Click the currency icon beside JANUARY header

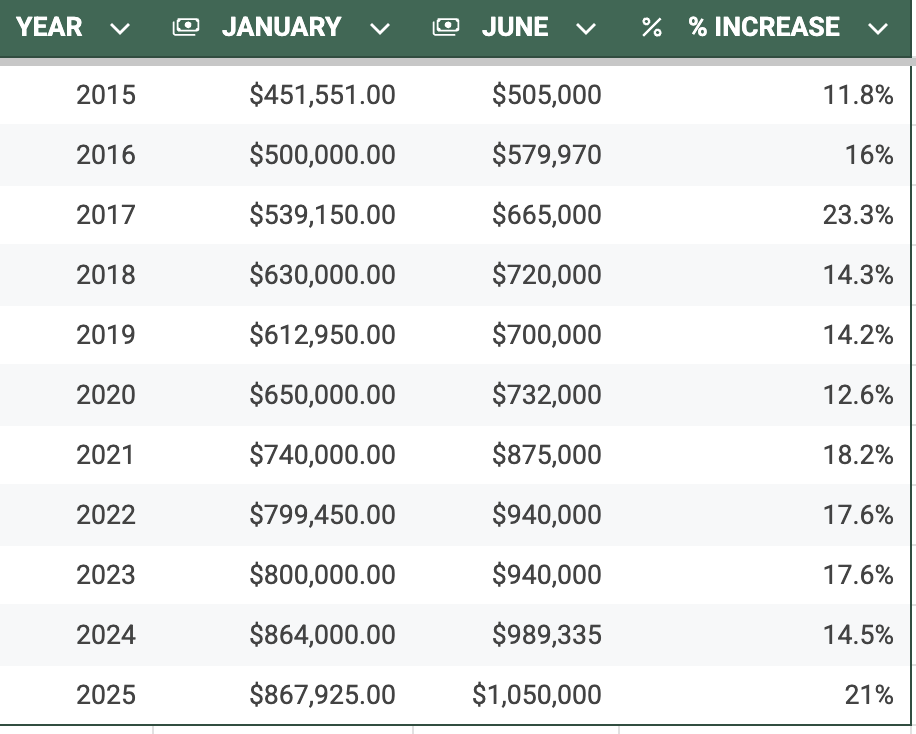click(x=185, y=28)
